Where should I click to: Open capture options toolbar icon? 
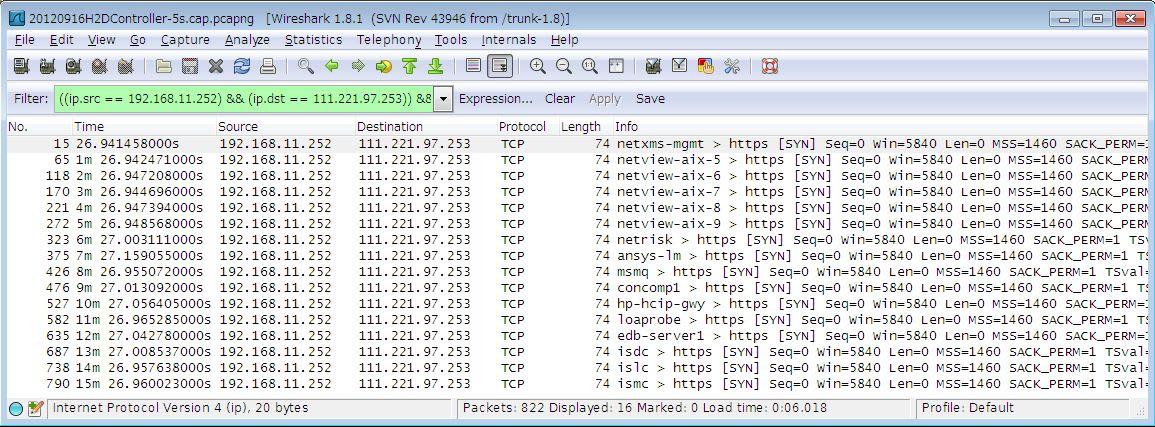47,67
